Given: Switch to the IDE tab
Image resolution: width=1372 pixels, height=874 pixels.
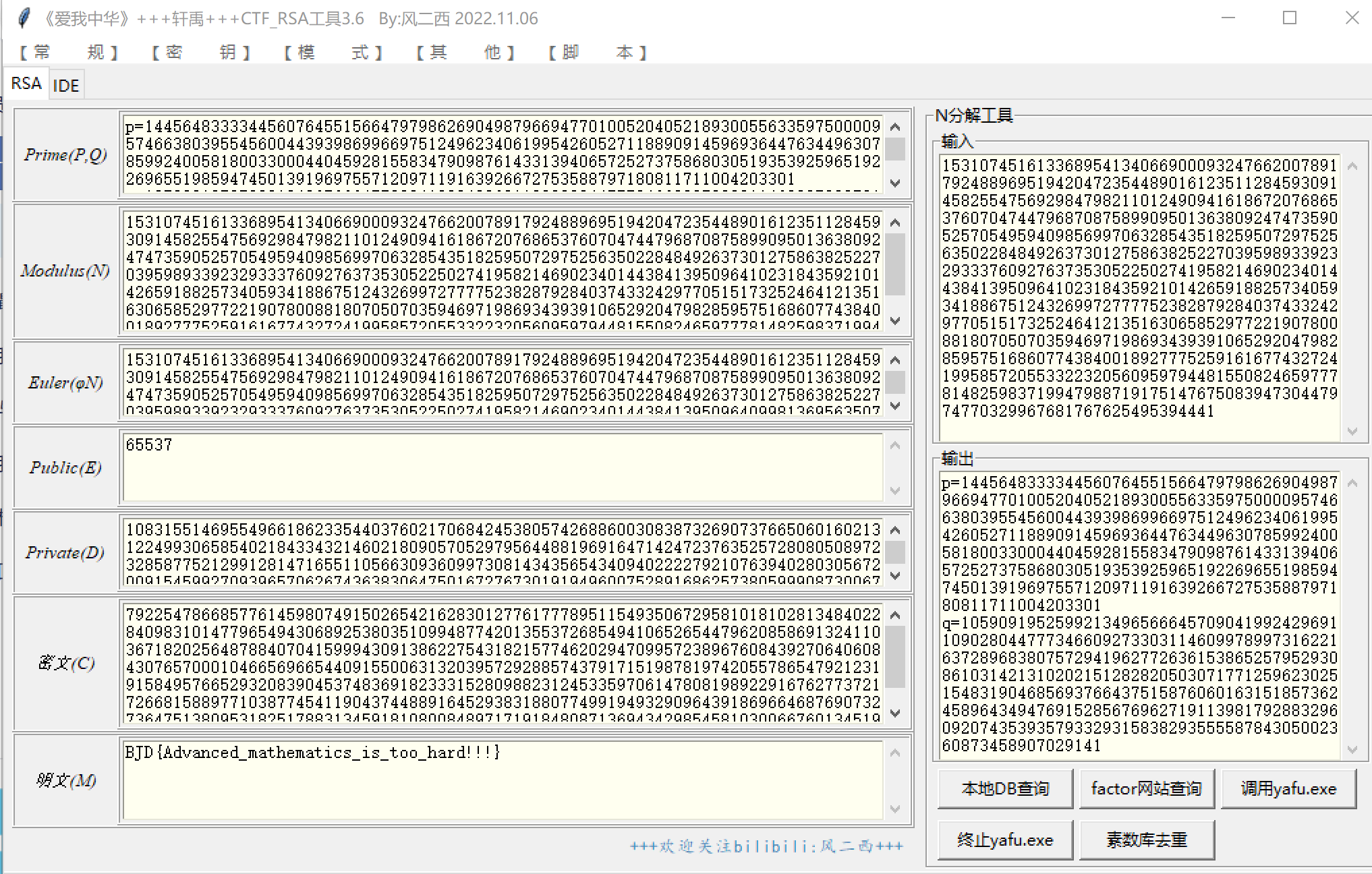Looking at the screenshot, I should (66, 86).
